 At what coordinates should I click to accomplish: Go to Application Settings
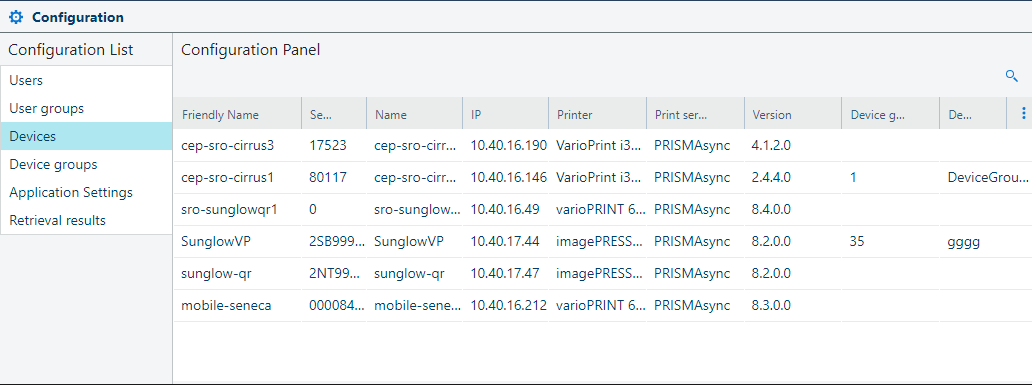tap(86, 192)
